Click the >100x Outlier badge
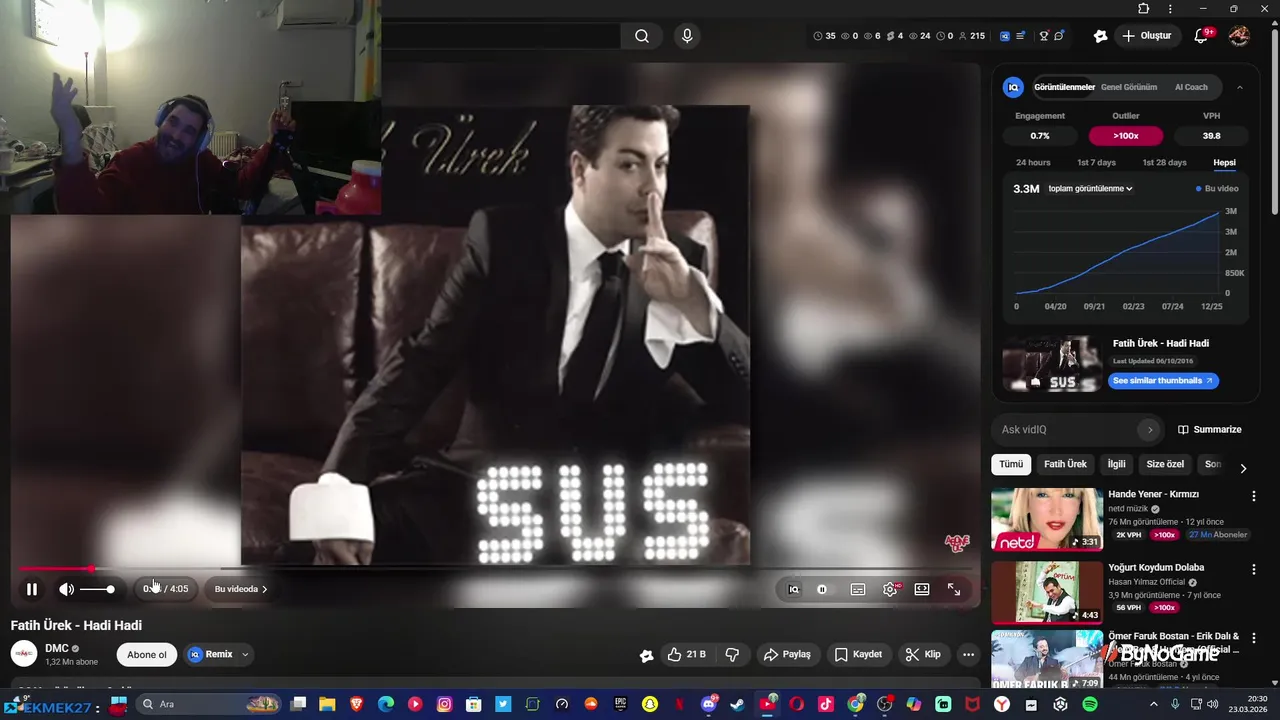 tap(1126, 135)
